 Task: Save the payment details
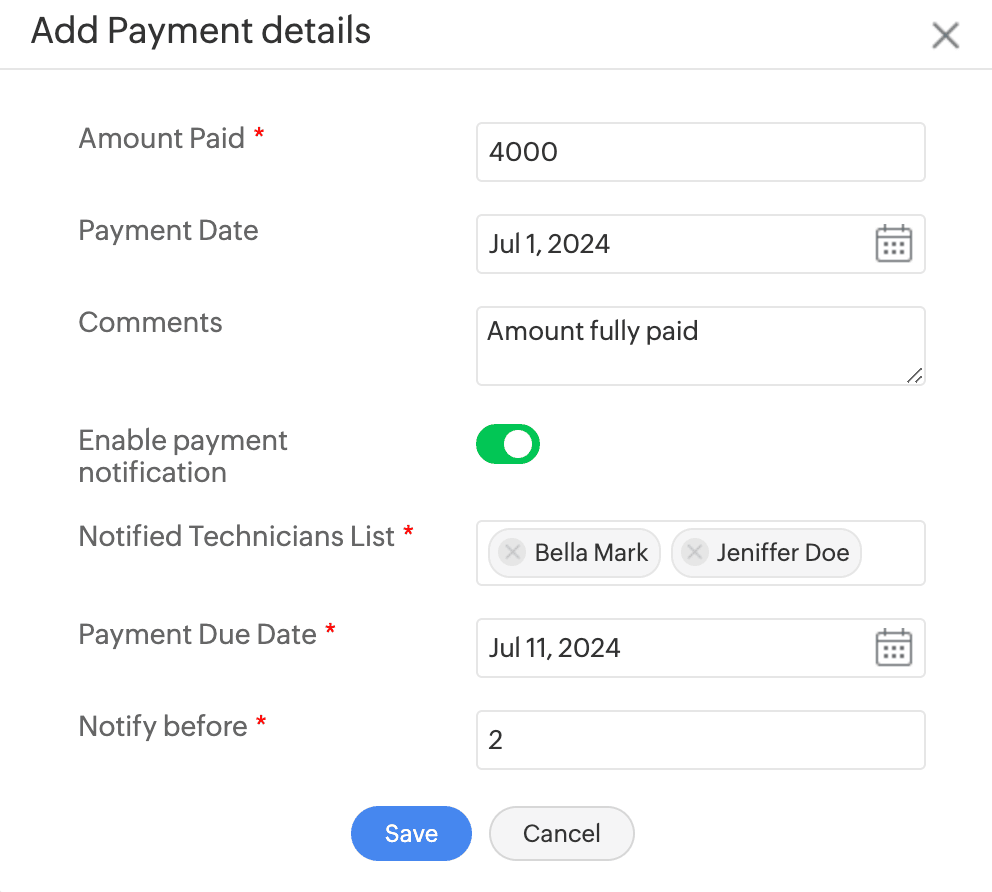(x=411, y=834)
